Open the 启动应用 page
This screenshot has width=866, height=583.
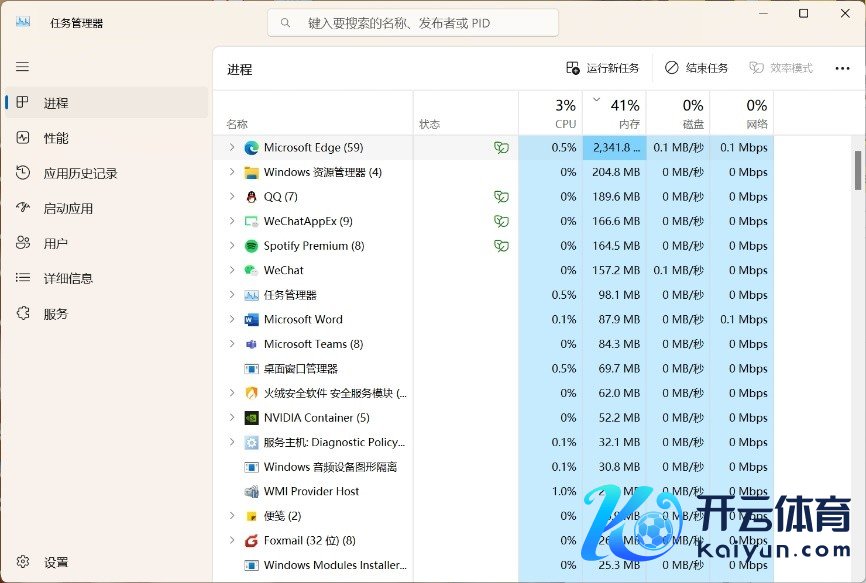(x=67, y=209)
